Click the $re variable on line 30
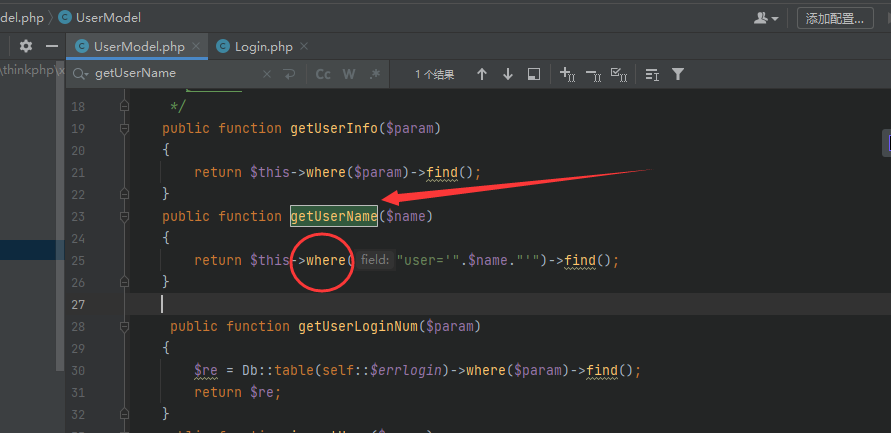This screenshot has width=891, height=433. point(206,370)
